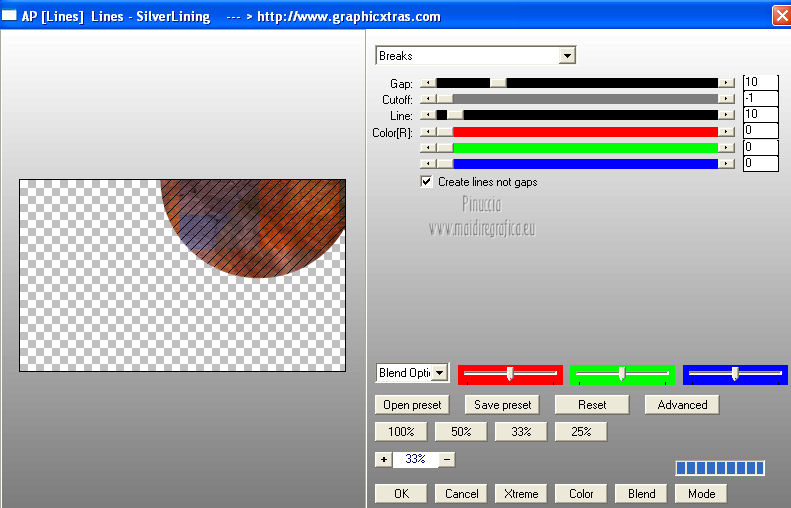Image resolution: width=791 pixels, height=508 pixels.
Task: Toggle Create lines not gaps checkbox
Action: click(x=426, y=182)
